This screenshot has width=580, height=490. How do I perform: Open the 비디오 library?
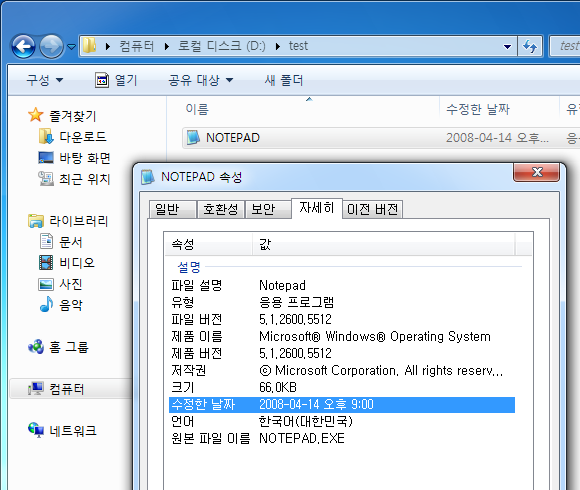(67, 263)
